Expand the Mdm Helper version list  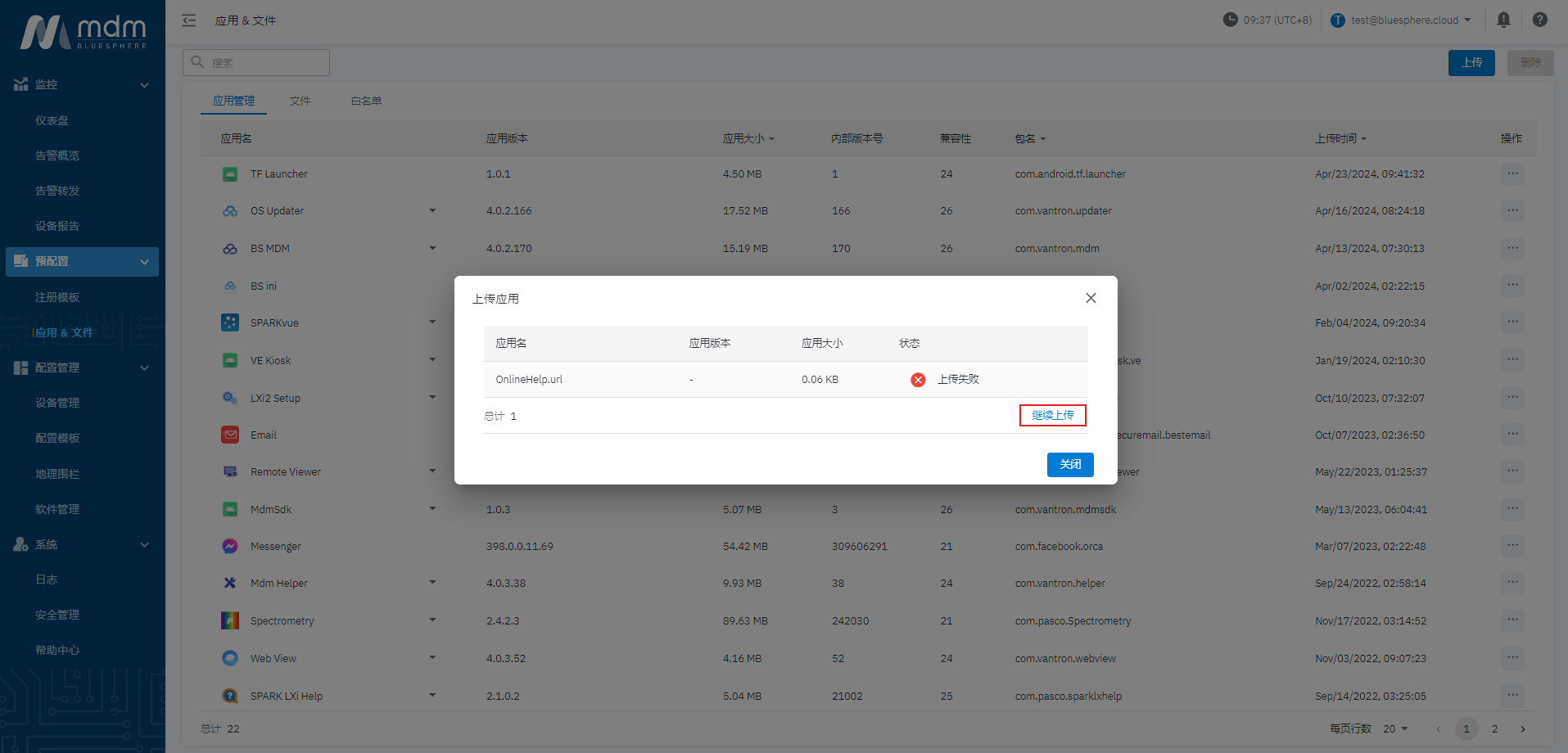[x=432, y=583]
